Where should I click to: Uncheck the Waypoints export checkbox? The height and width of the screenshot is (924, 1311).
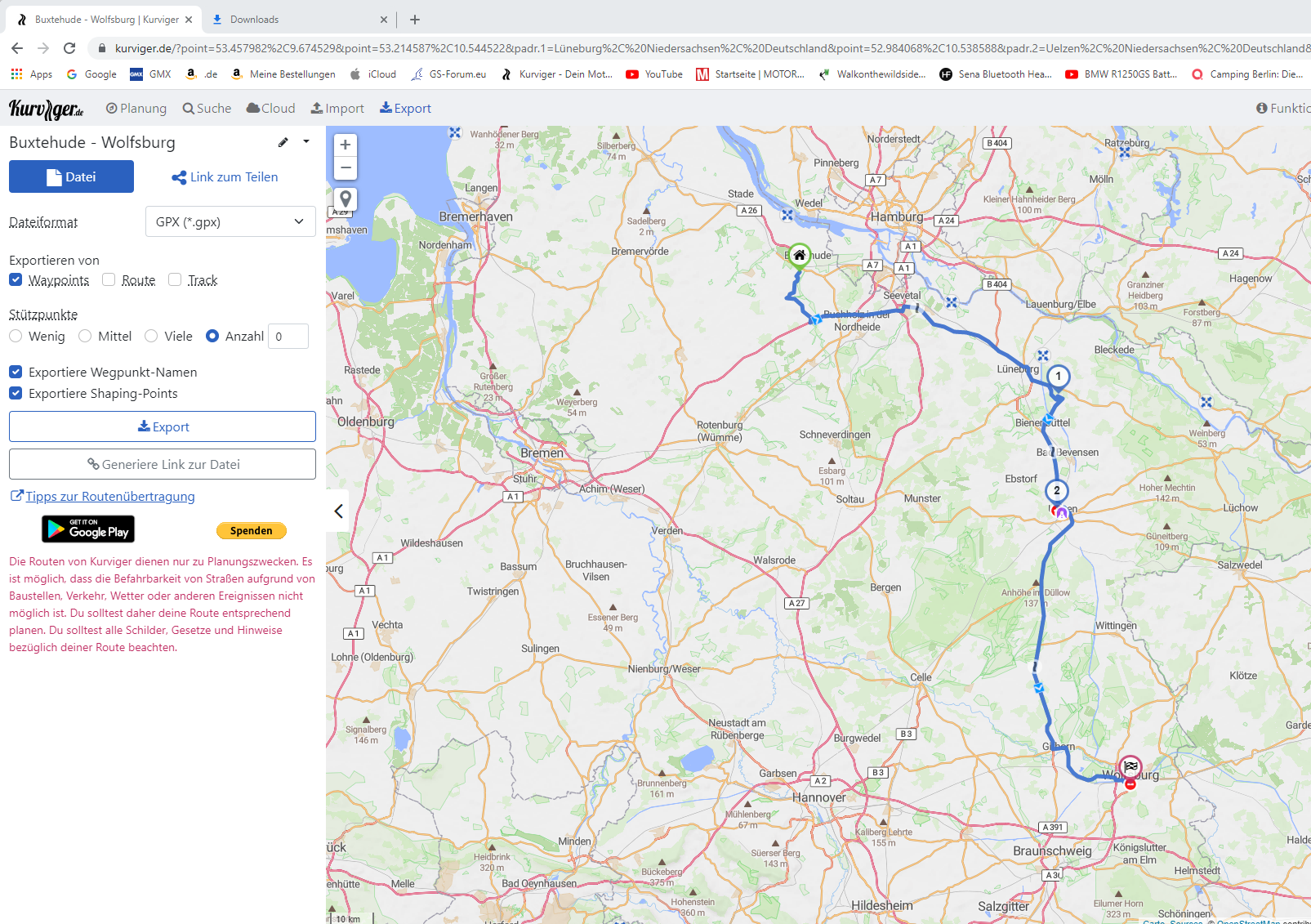[16, 280]
